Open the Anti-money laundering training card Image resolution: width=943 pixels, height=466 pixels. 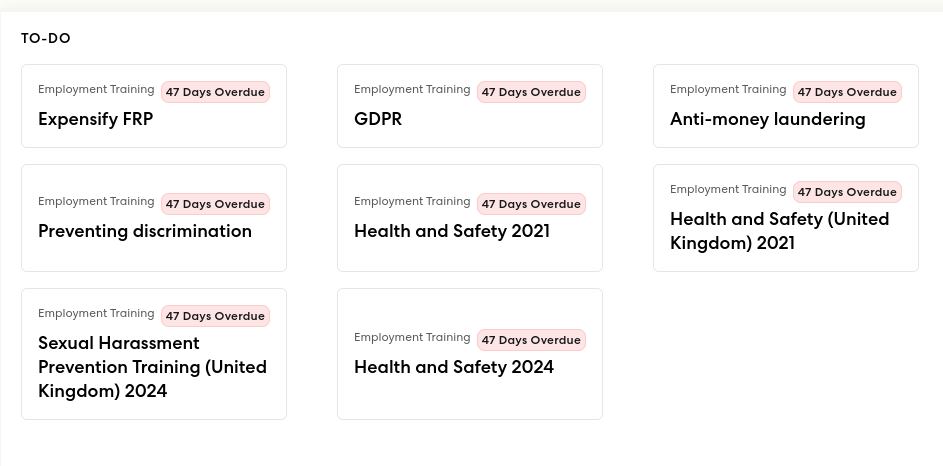tap(786, 106)
